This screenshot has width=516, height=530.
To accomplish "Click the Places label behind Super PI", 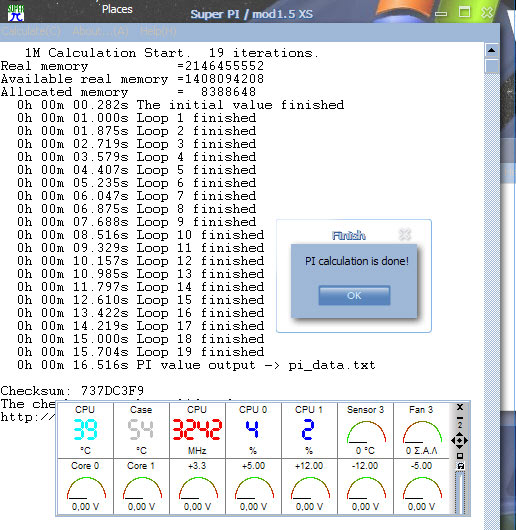I will 117,9.
